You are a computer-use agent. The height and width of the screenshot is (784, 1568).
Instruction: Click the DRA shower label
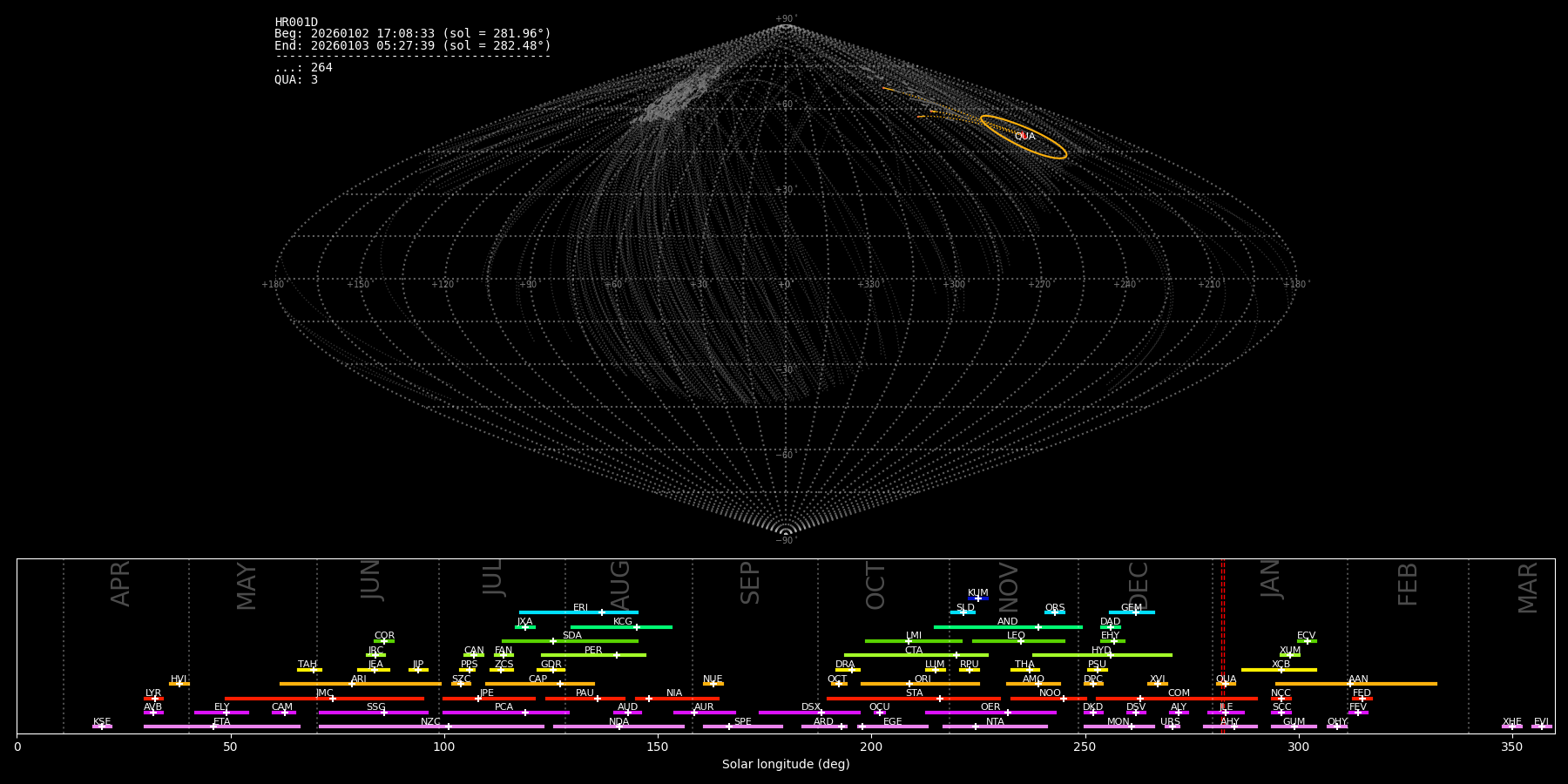click(x=845, y=665)
